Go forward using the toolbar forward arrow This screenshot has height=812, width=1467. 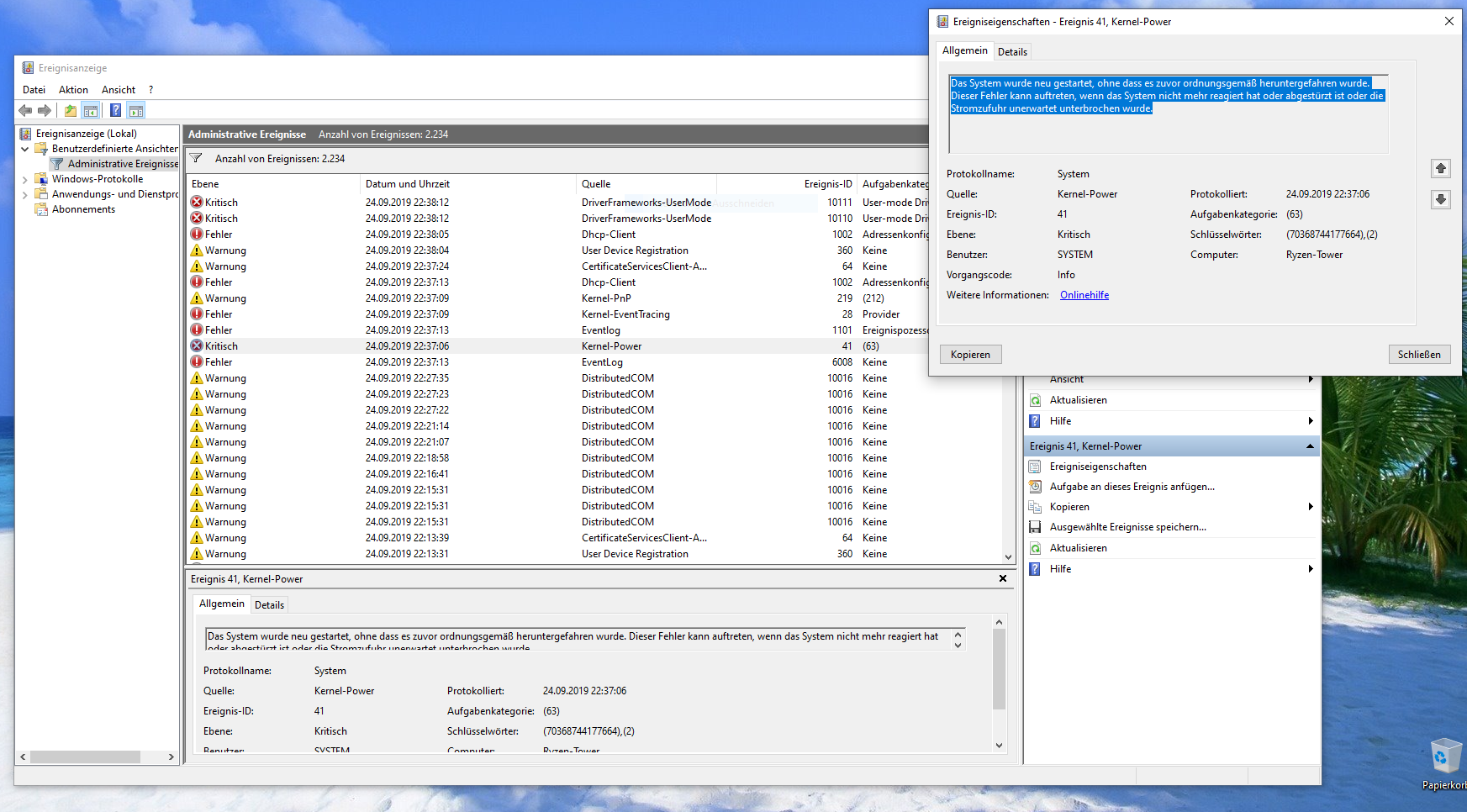[x=45, y=110]
